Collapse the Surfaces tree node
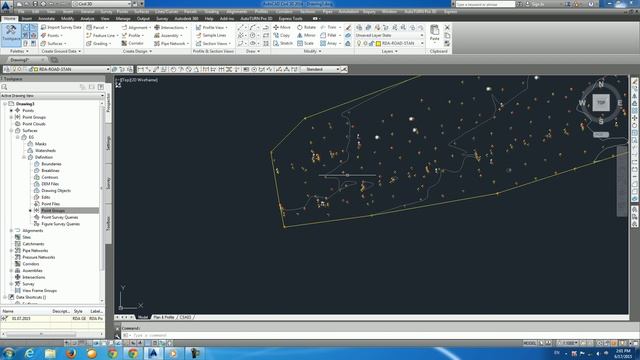This screenshot has height=360, width=640. [x=11, y=131]
